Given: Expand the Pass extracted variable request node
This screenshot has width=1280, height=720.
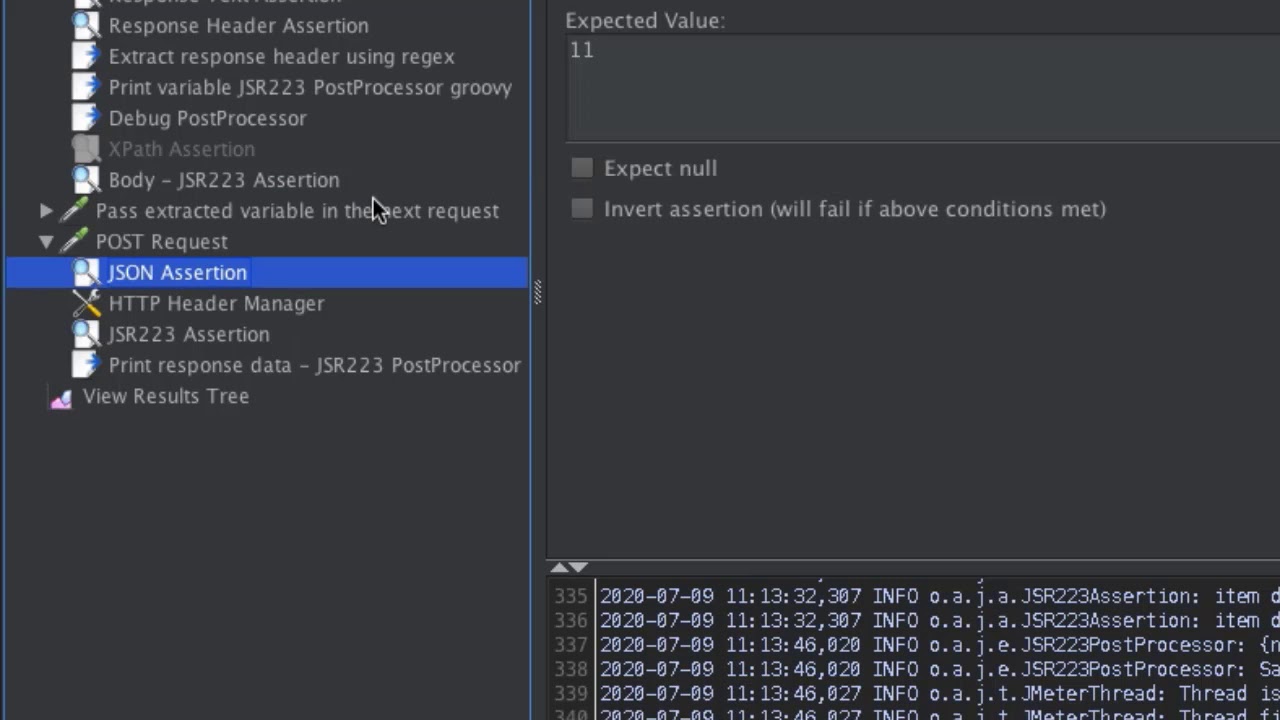Looking at the screenshot, I should coord(46,211).
